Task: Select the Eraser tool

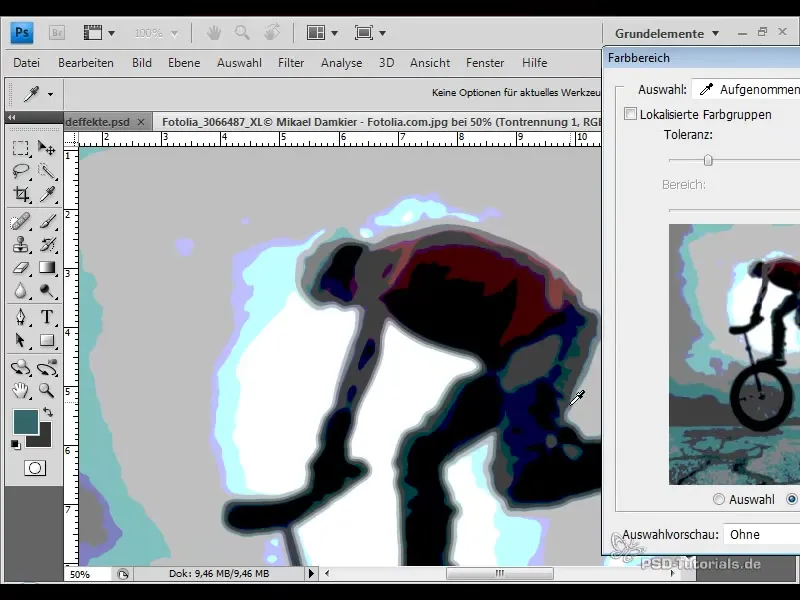Action: tap(20, 268)
